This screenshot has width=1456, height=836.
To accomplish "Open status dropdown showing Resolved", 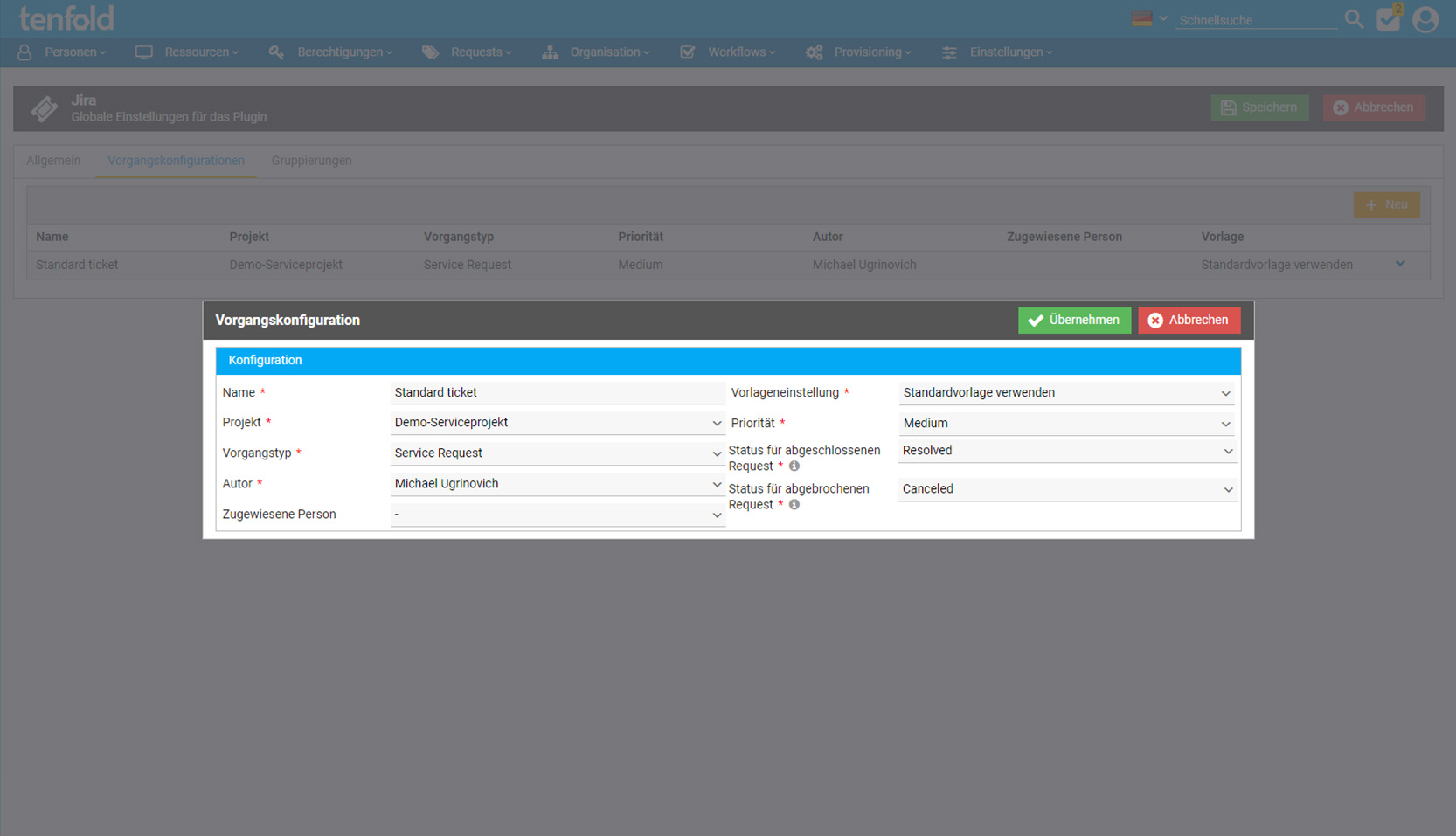I will pos(1066,451).
